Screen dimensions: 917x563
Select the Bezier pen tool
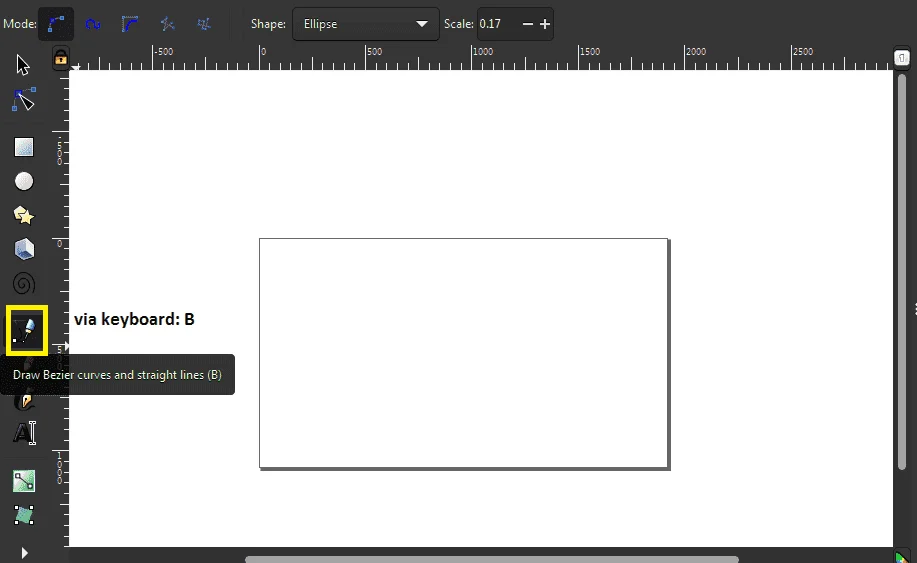(26, 330)
